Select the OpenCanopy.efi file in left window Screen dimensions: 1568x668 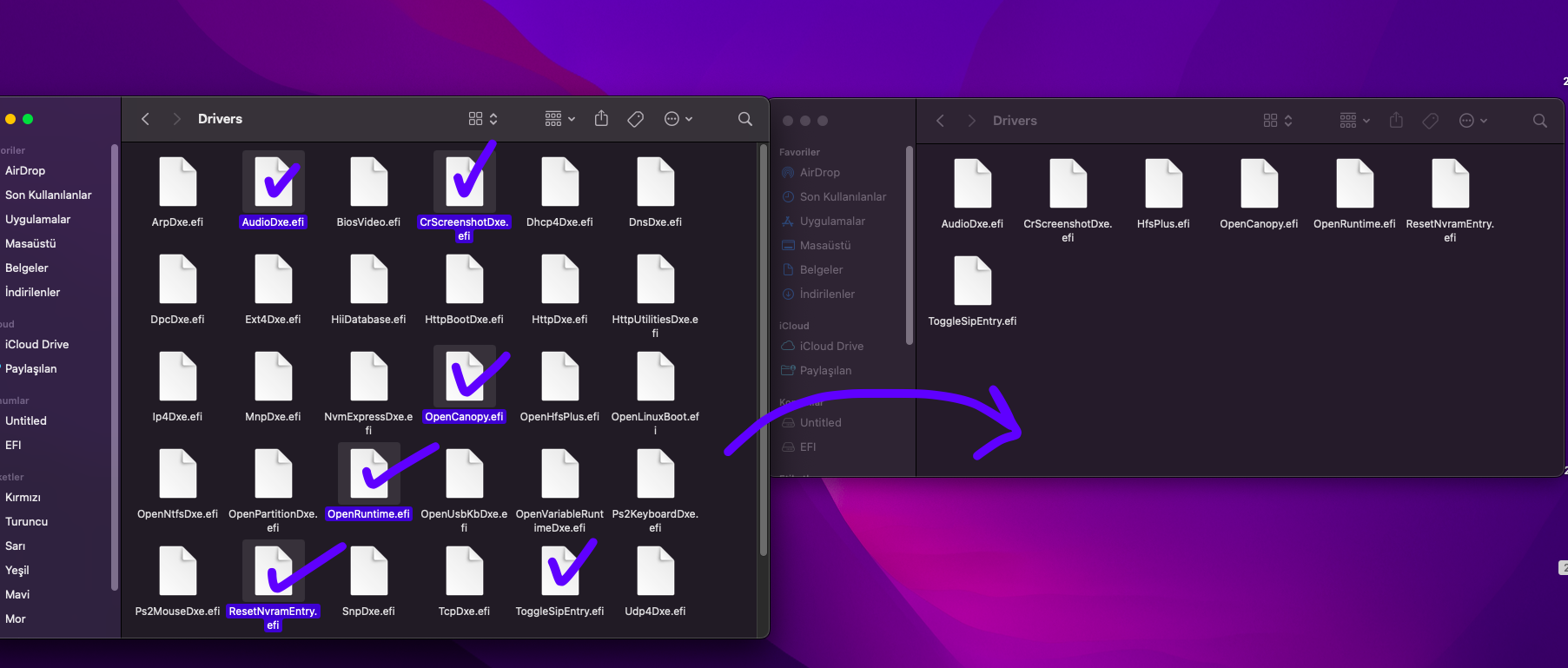(464, 377)
